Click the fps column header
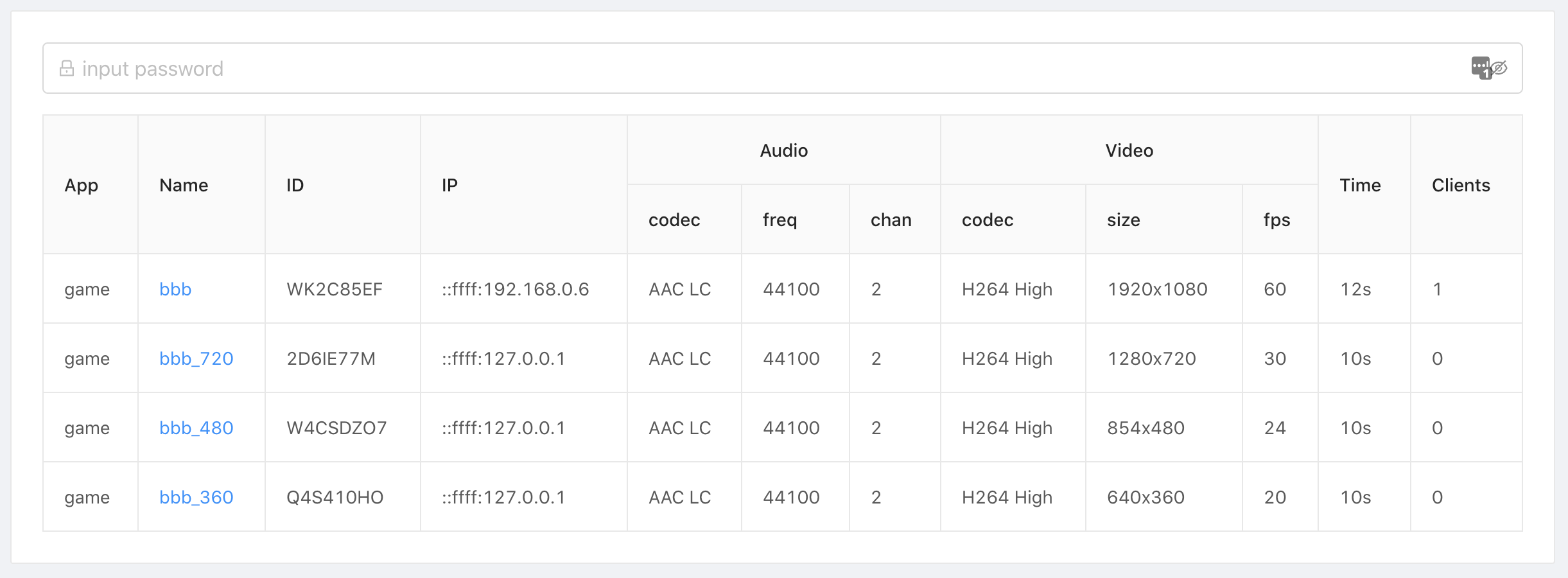 1276,220
